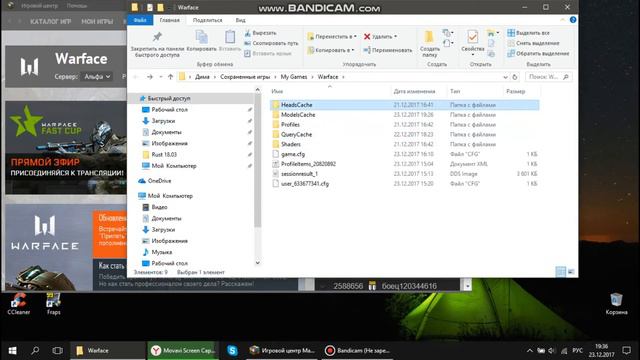
Task: Go forward with navigation arrow
Action: [x=150, y=77]
